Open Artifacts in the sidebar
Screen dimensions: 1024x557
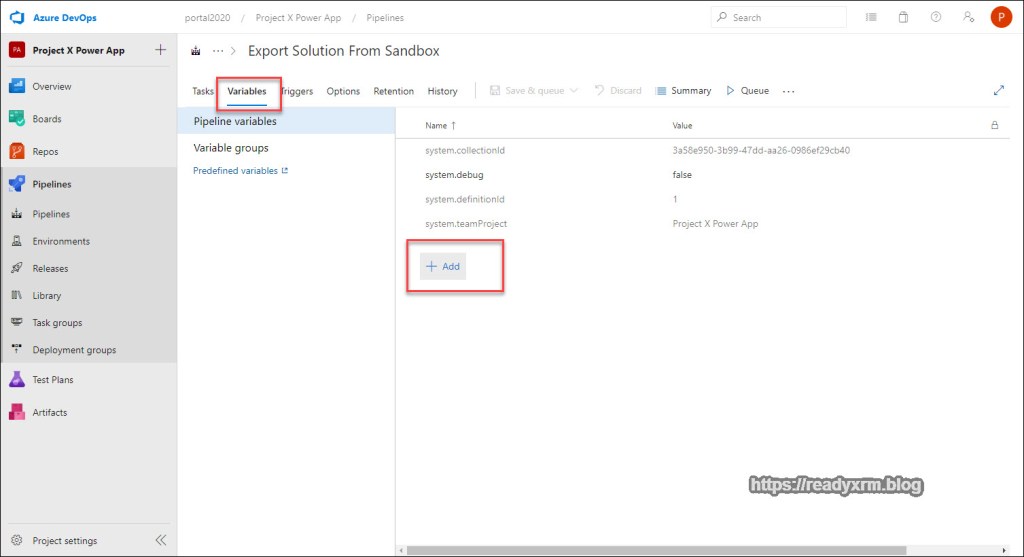(49, 412)
